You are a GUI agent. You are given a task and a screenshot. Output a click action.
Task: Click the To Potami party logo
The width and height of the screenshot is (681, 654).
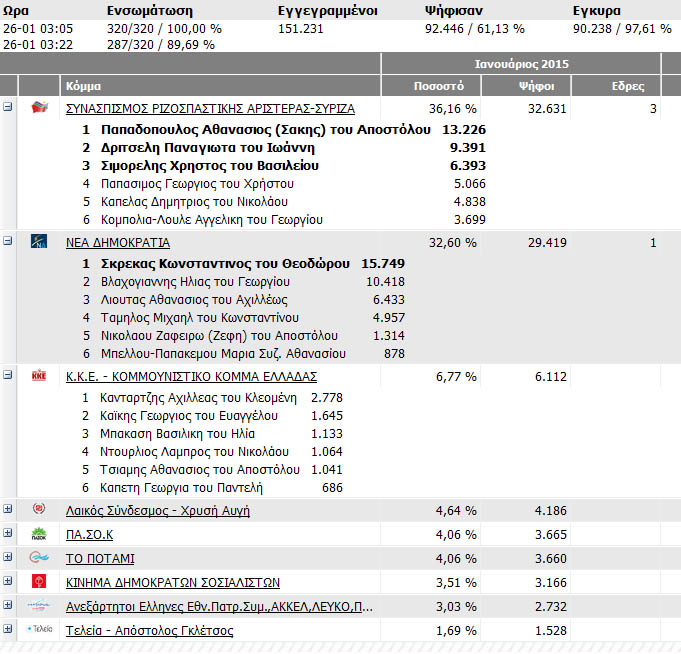point(40,558)
